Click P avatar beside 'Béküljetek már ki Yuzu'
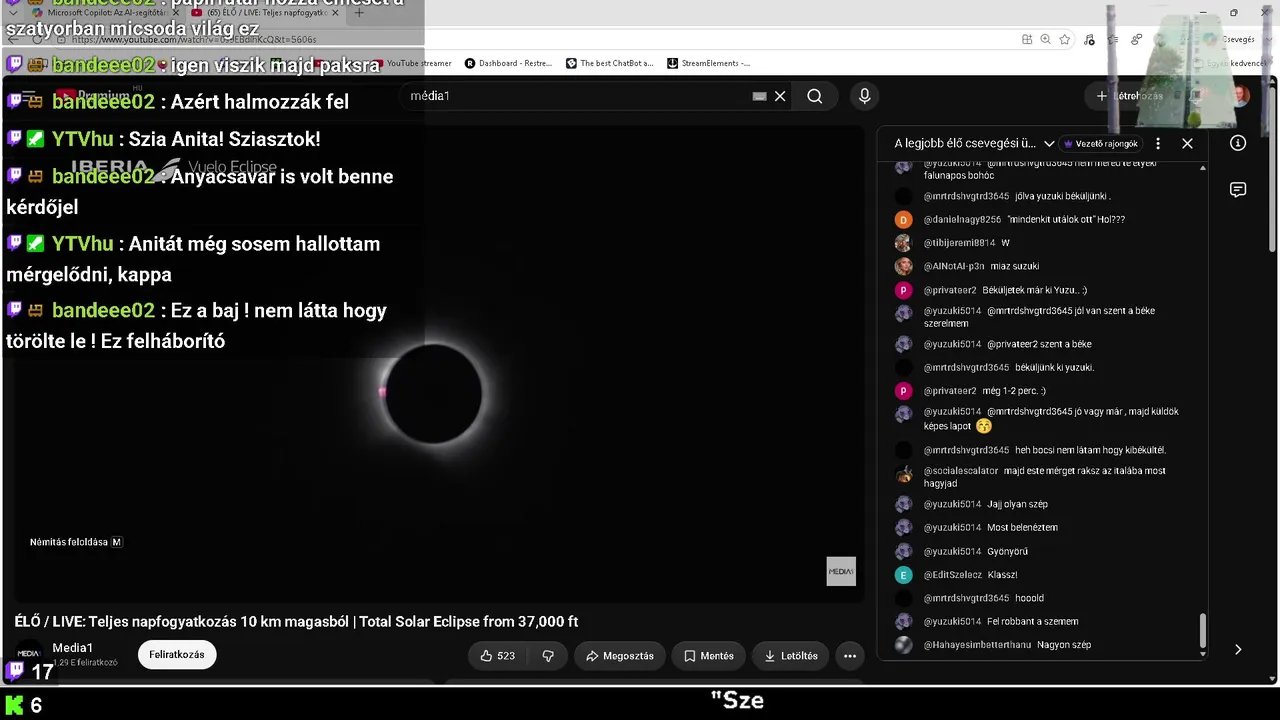This screenshot has width=1280, height=720. (x=903, y=290)
